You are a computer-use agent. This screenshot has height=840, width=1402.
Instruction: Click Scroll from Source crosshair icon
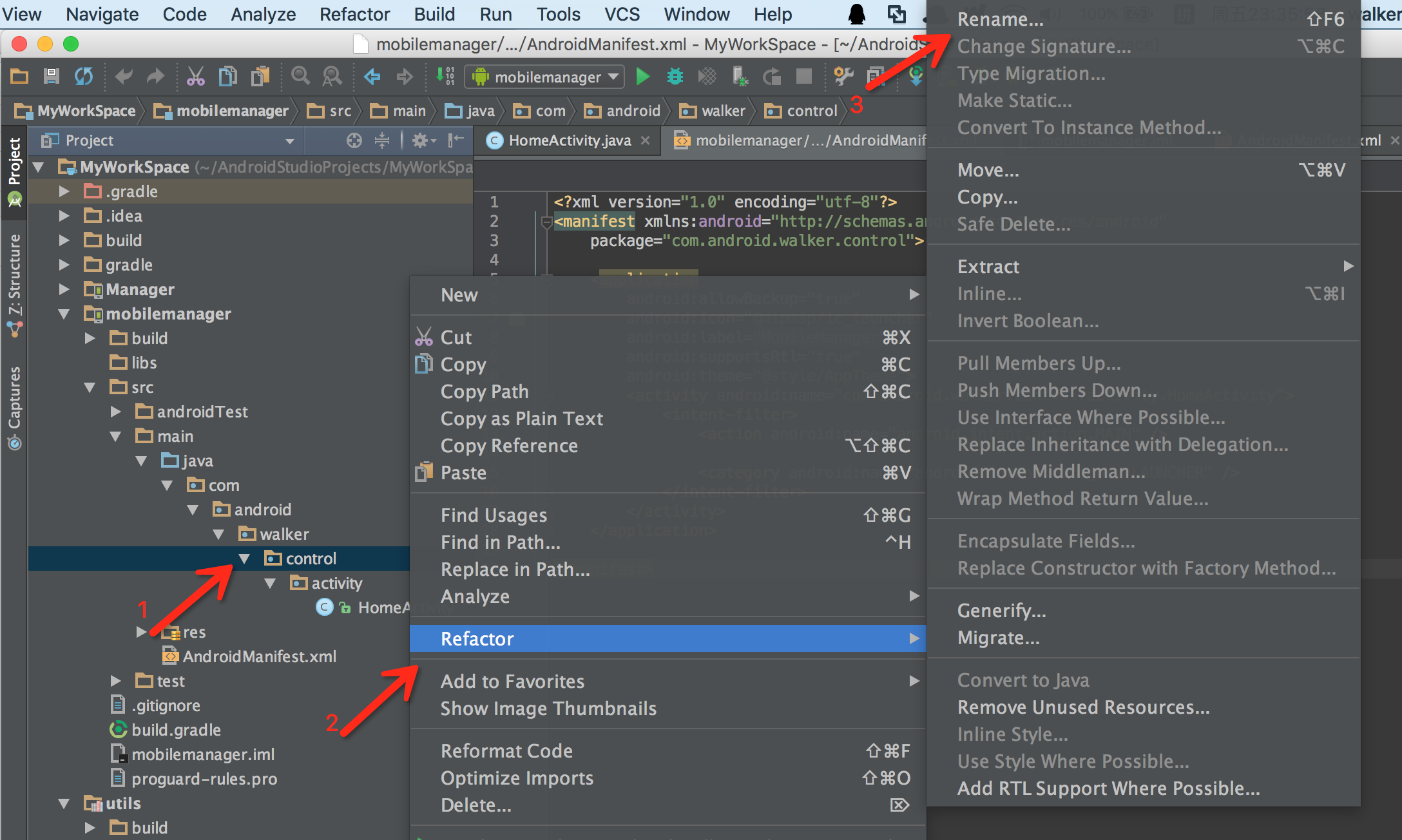354,140
